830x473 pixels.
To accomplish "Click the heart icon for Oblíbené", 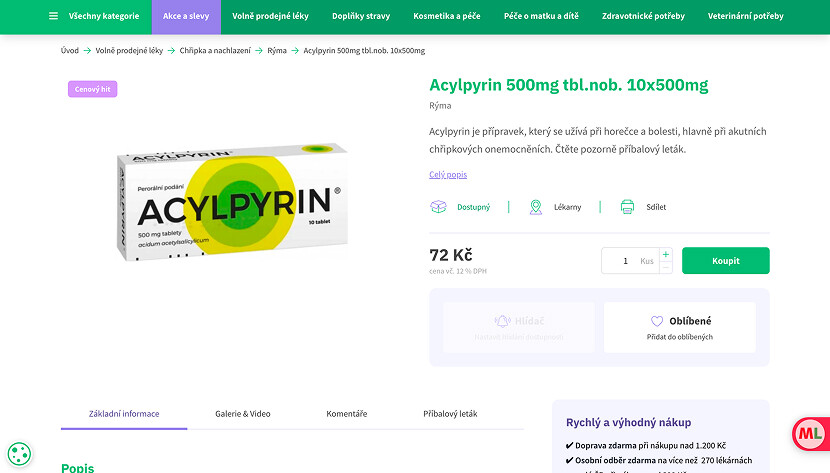I will pos(657,321).
